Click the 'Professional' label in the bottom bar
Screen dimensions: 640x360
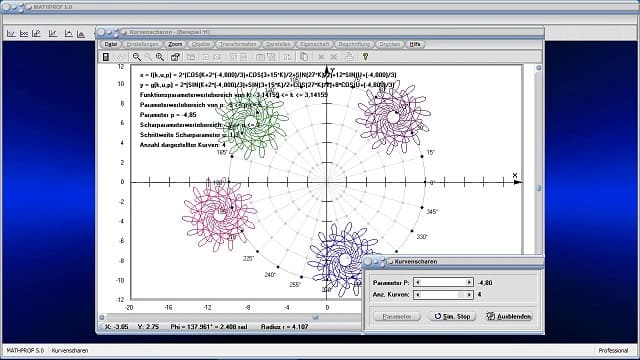tap(613, 351)
